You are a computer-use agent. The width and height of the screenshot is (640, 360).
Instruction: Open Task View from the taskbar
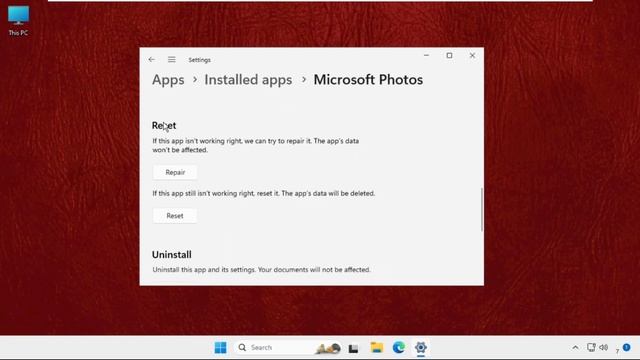(353, 348)
